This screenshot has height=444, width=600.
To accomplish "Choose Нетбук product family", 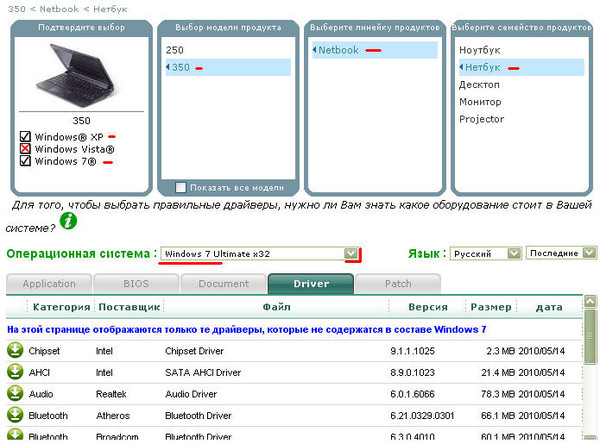I will point(522,67).
